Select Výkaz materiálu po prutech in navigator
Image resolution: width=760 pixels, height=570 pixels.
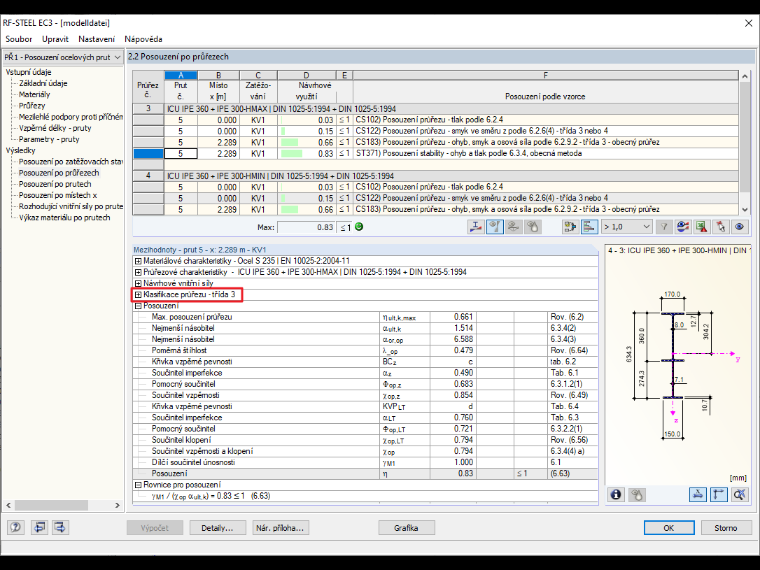pos(64,218)
